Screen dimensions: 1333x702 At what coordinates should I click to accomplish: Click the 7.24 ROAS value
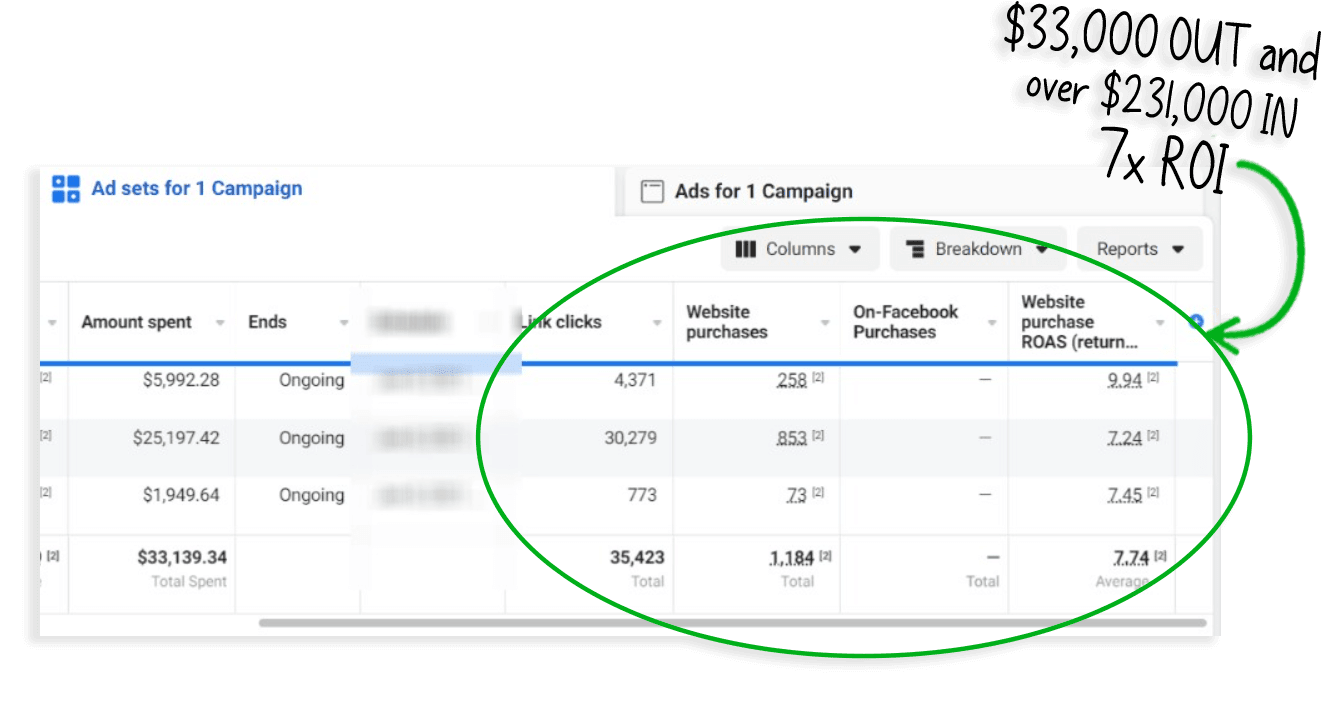(x=1125, y=438)
